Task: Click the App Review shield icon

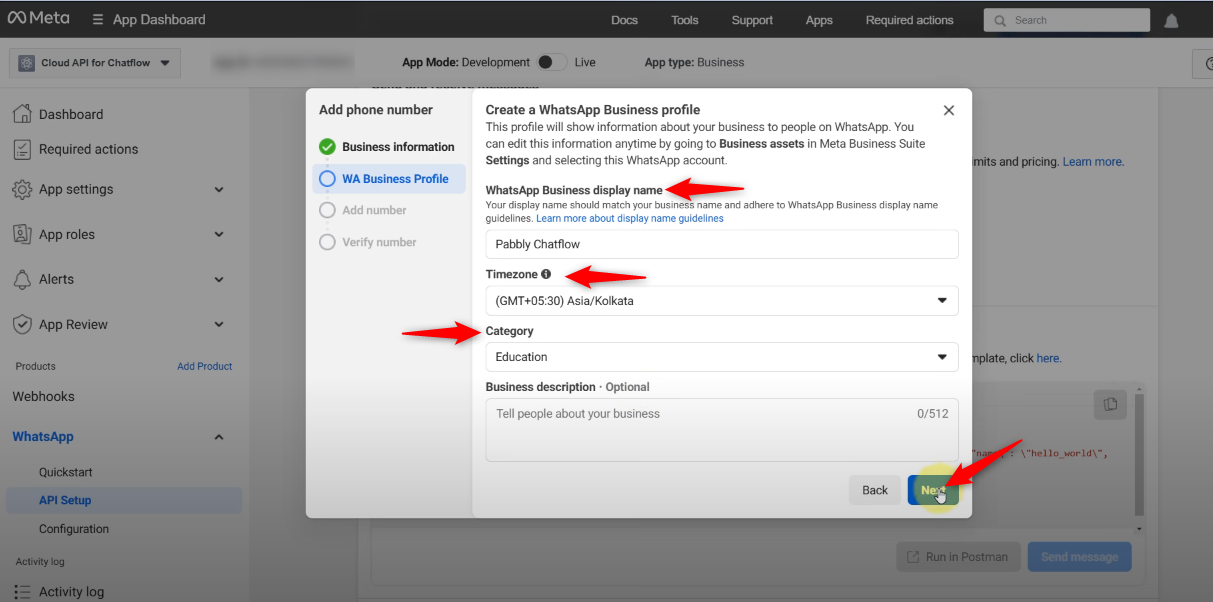Action: pyautogui.click(x=22, y=324)
